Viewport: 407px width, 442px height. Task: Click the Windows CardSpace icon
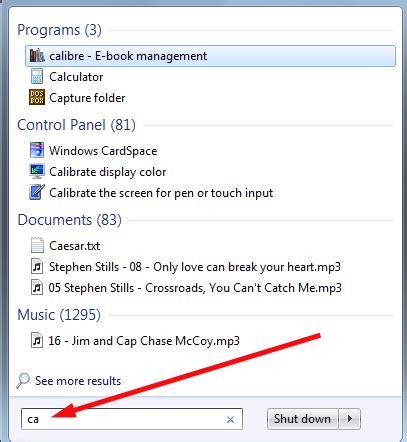click(x=37, y=150)
